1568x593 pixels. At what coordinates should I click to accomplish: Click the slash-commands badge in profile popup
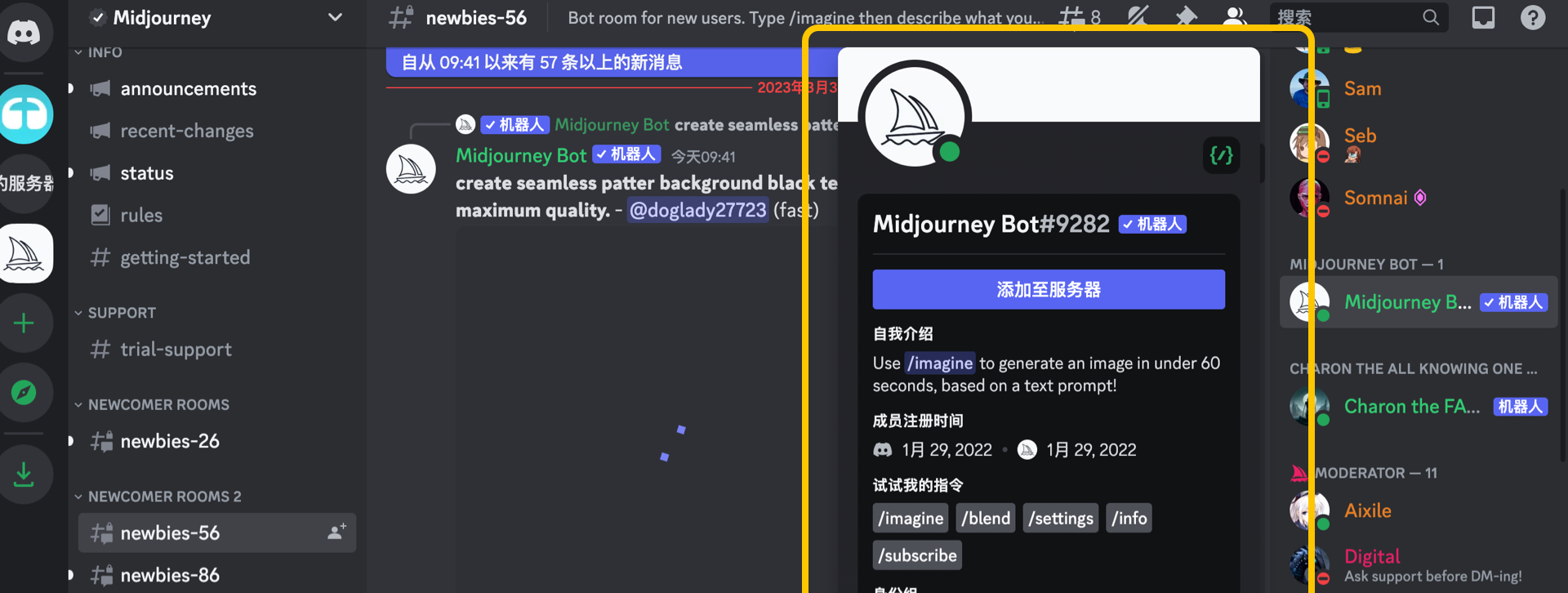pos(1221,154)
